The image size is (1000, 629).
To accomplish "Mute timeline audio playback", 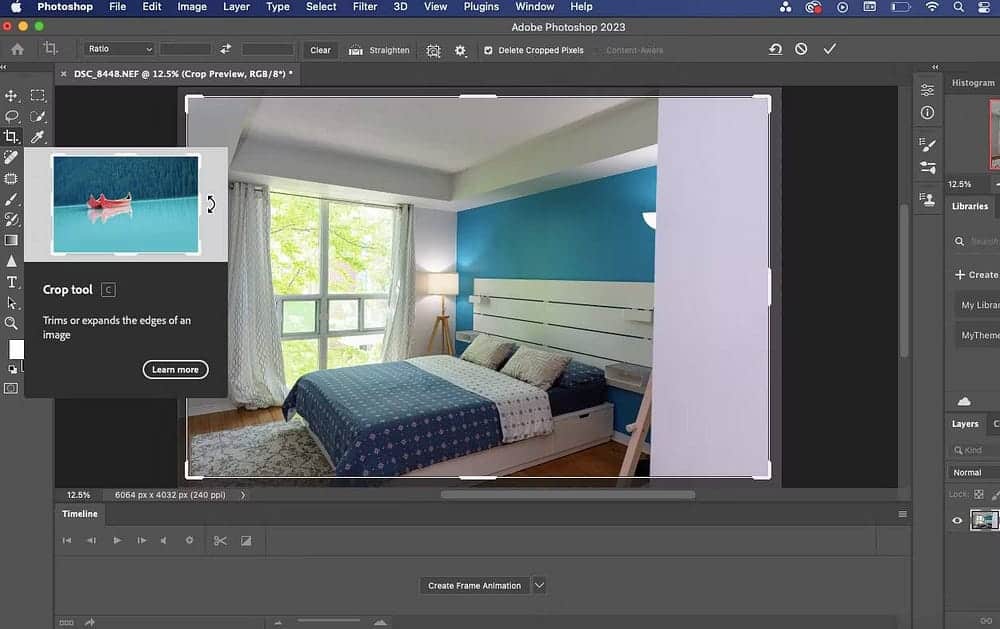I will [x=164, y=541].
